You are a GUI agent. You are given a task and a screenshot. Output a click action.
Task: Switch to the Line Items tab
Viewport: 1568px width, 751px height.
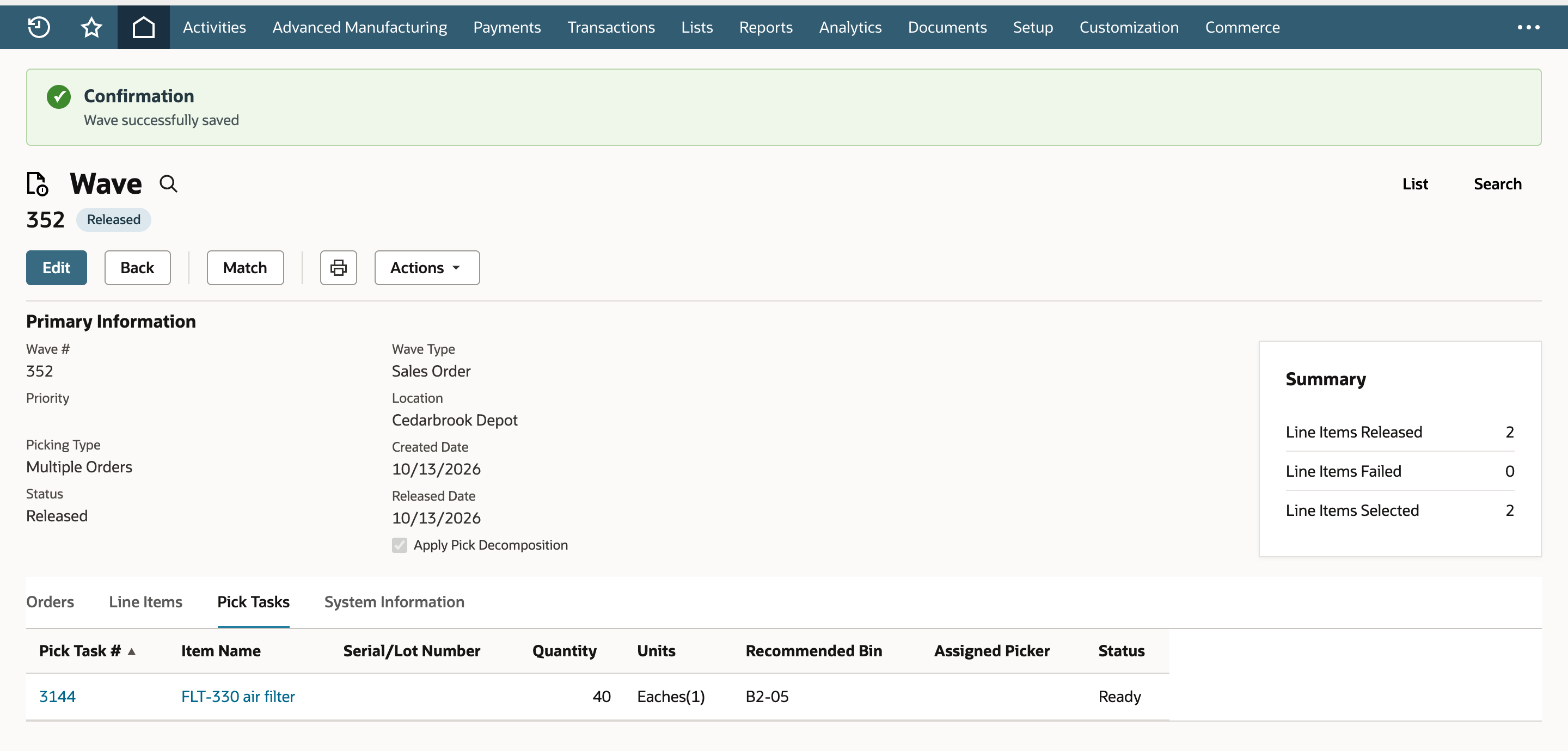coord(145,601)
